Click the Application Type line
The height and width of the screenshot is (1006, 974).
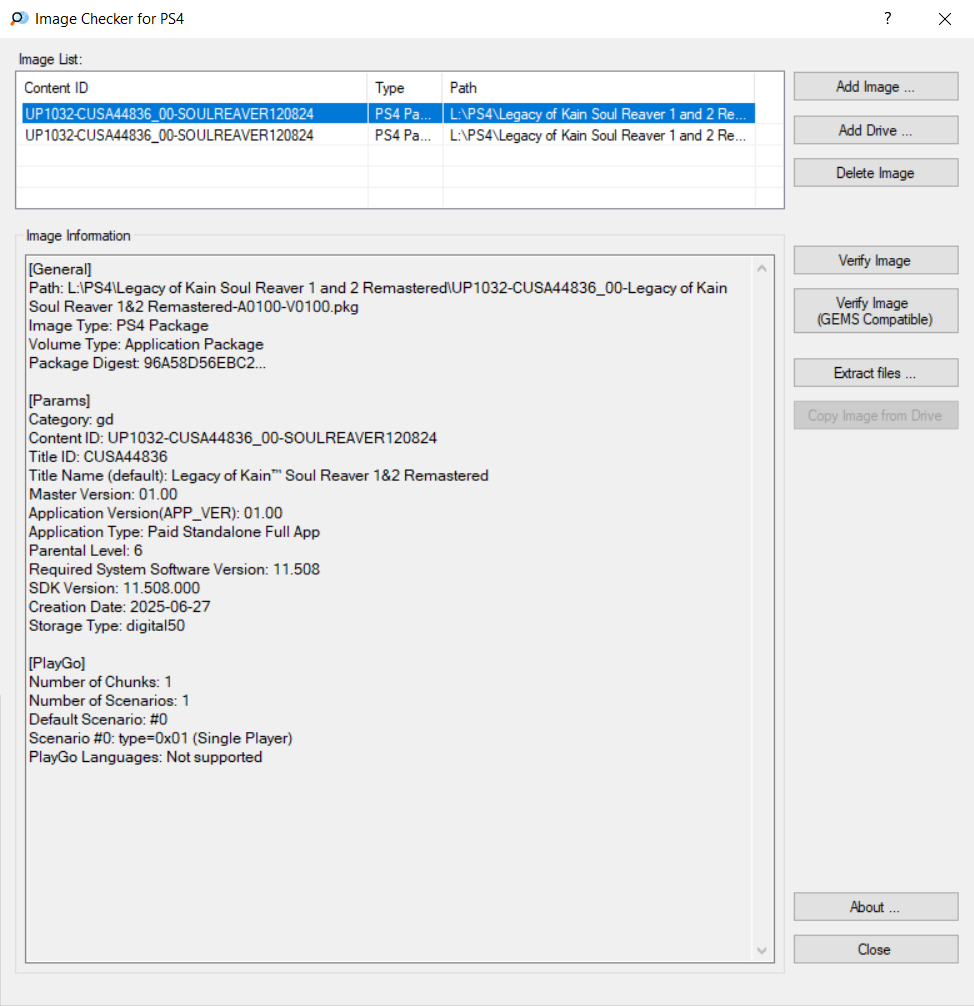175,532
